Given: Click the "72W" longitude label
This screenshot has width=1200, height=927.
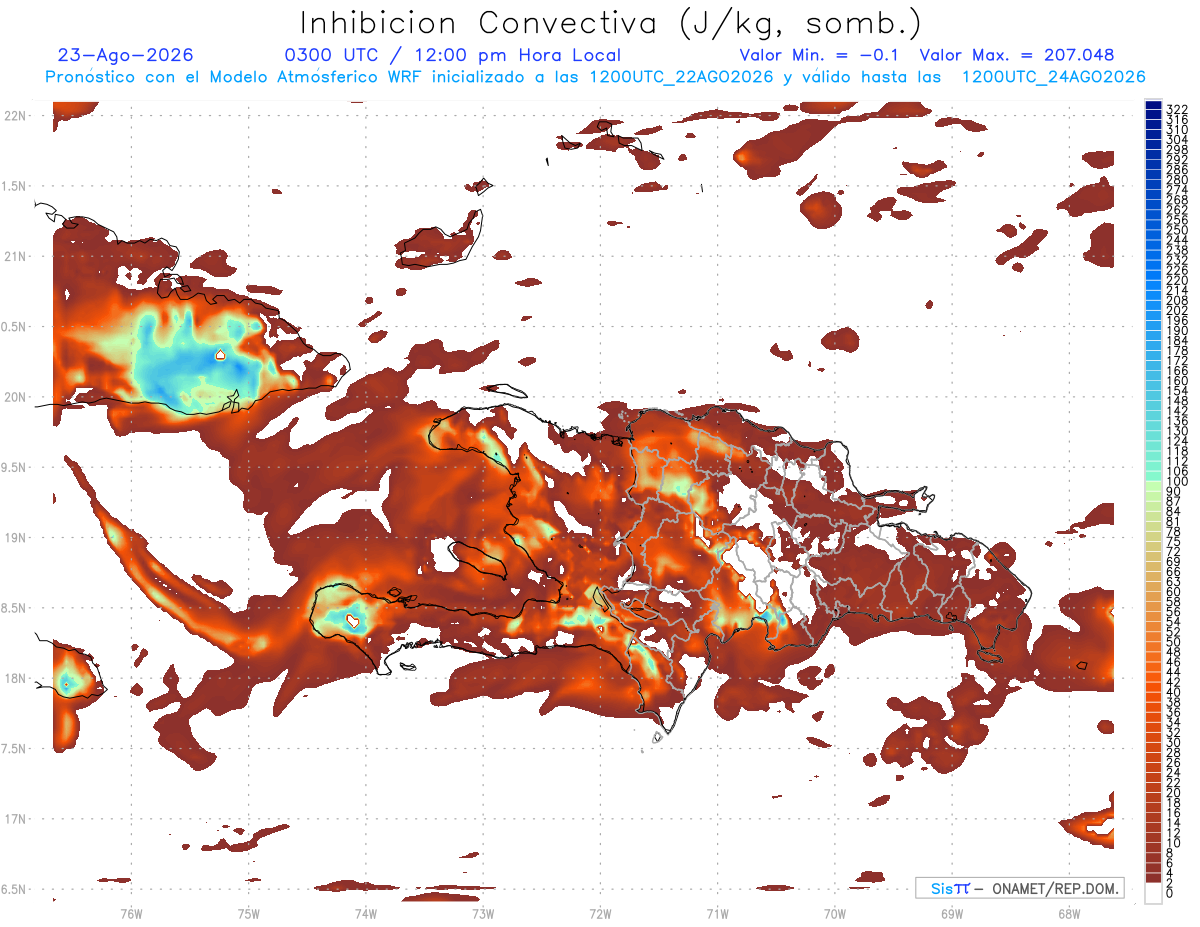Looking at the screenshot, I should pos(600,914).
